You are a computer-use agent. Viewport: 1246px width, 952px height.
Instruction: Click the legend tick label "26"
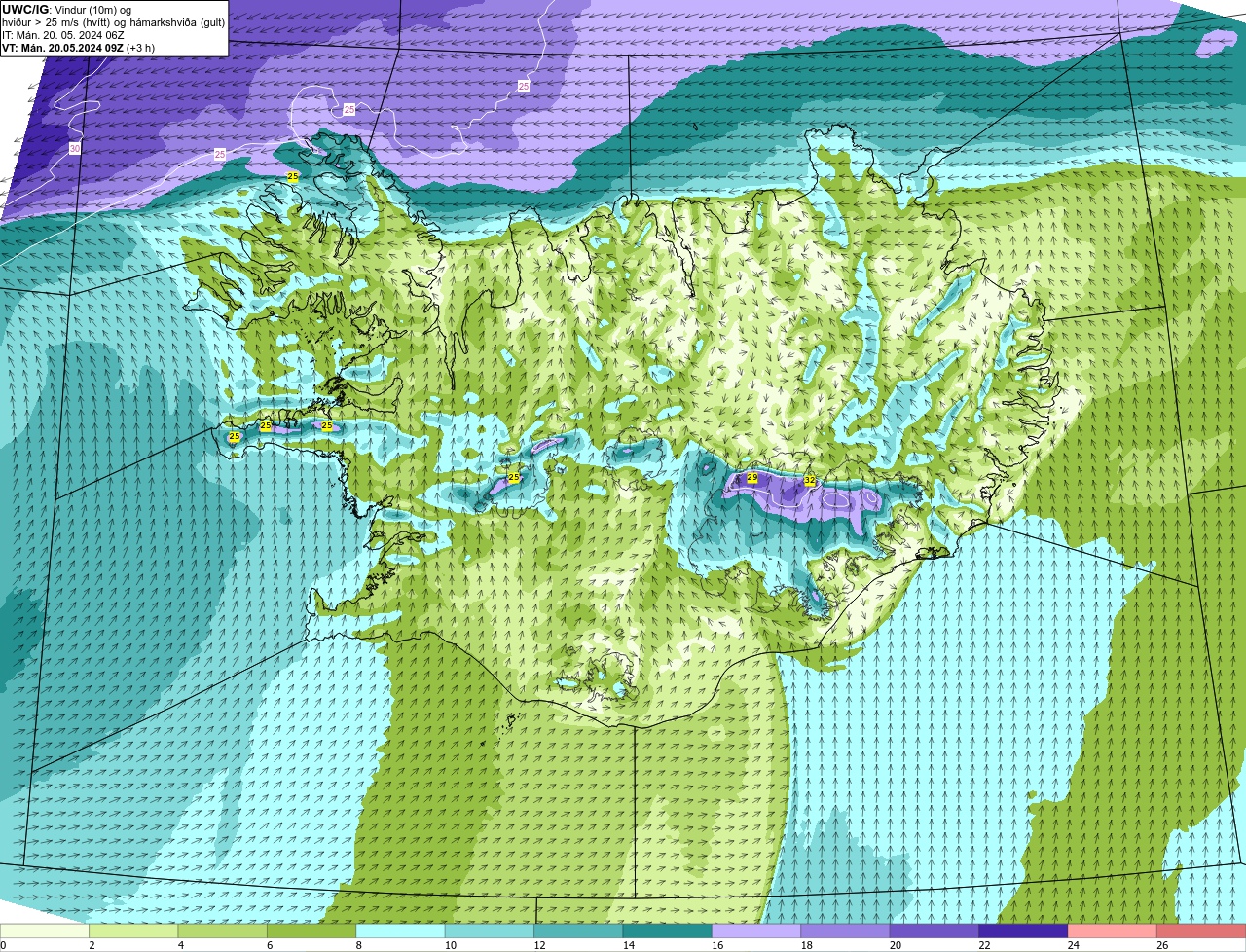click(x=1162, y=945)
